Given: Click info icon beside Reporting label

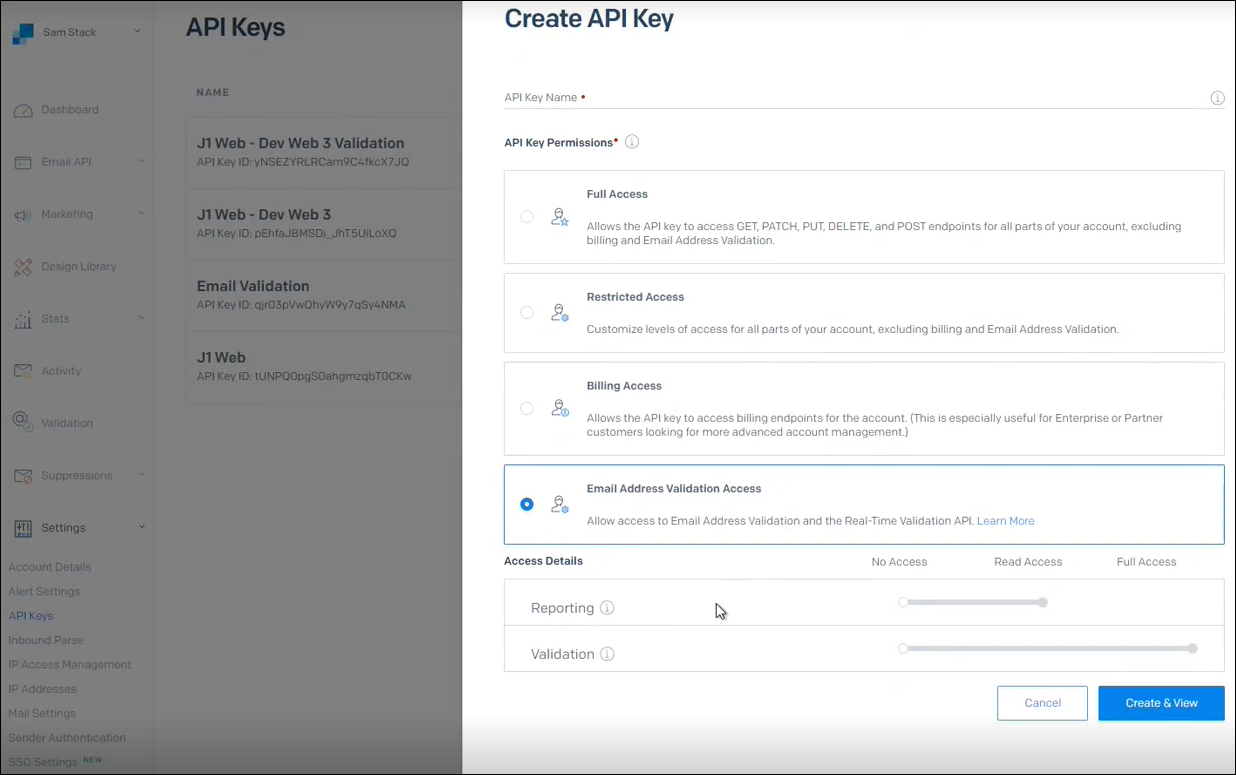Looking at the screenshot, I should tap(607, 608).
